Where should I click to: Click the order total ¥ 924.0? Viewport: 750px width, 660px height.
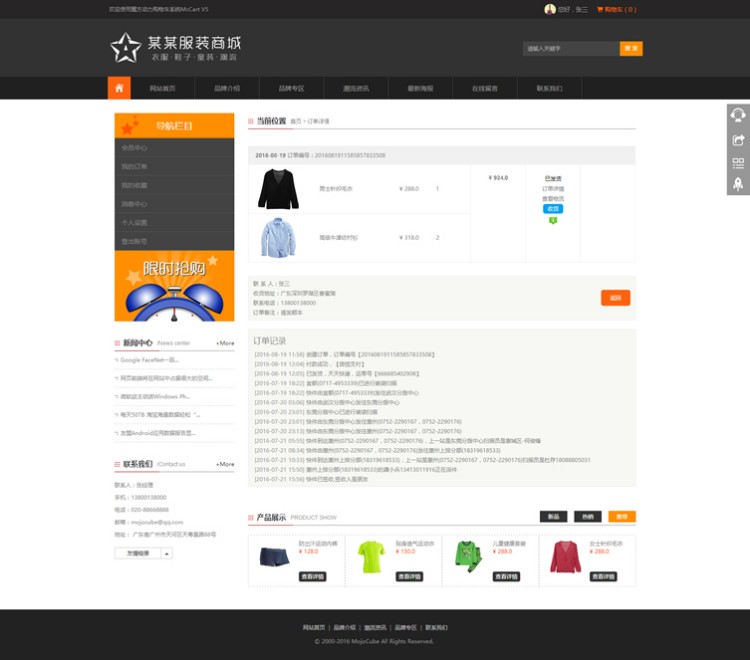point(498,178)
